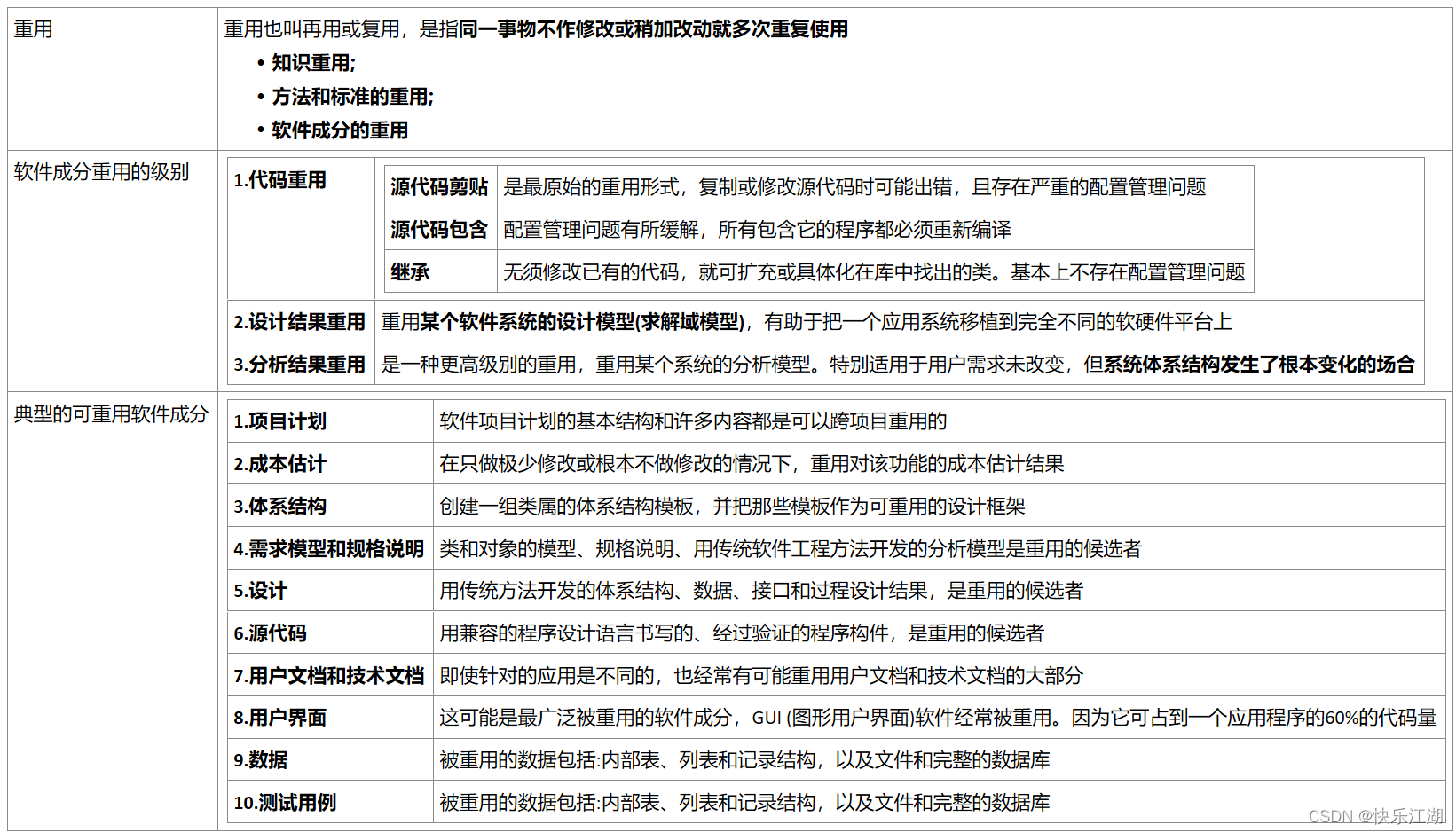Image resolution: width=1456 pixels, height=833 pixels.
Task: Click the description in the '9.数据' row
Action: tap(744, 760)
